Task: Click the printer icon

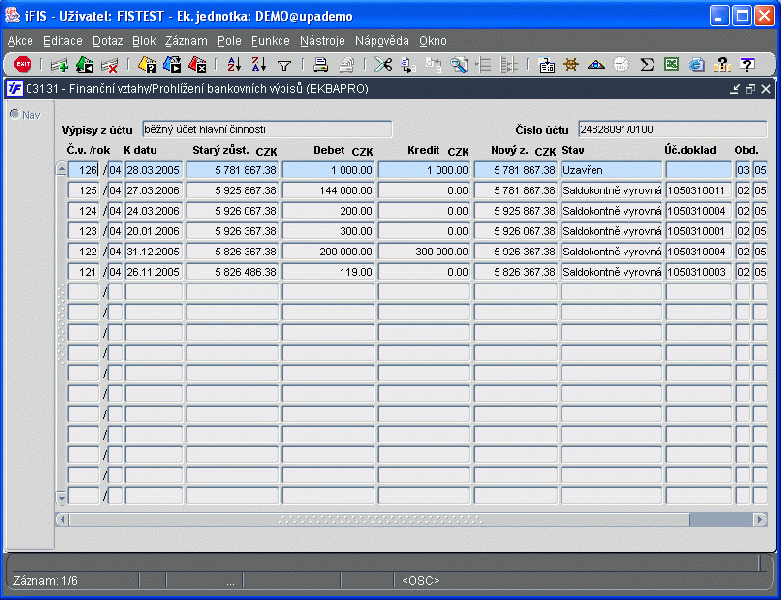Action: 320,65
